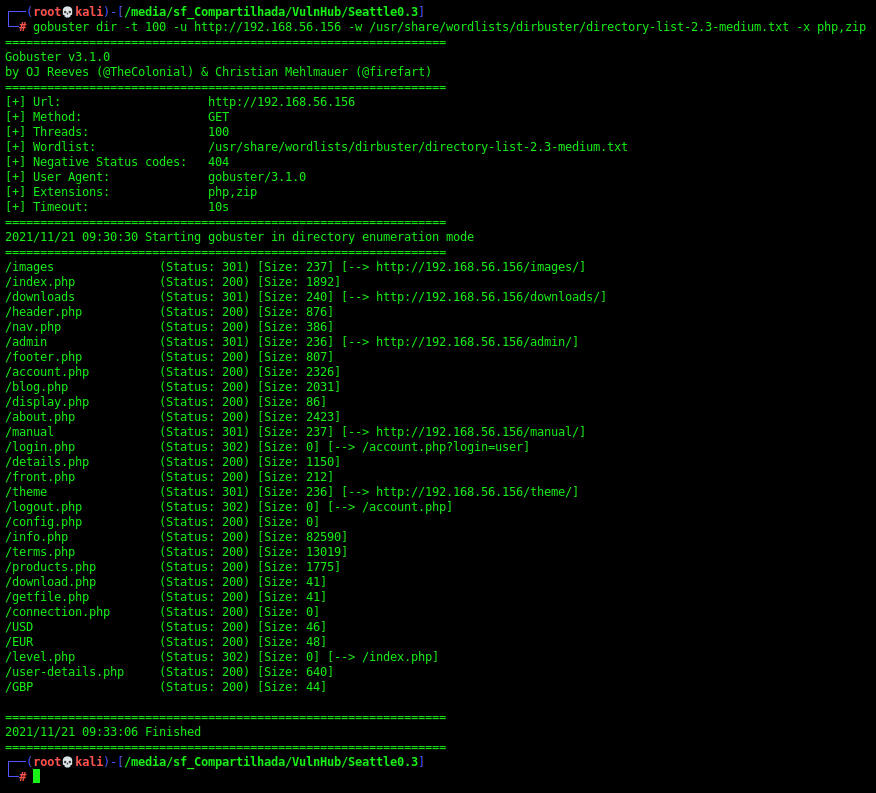Click the /display.php result path
The width and height of the screenshot is (876, 793).
pyautogui.click(x=47, y=402)
